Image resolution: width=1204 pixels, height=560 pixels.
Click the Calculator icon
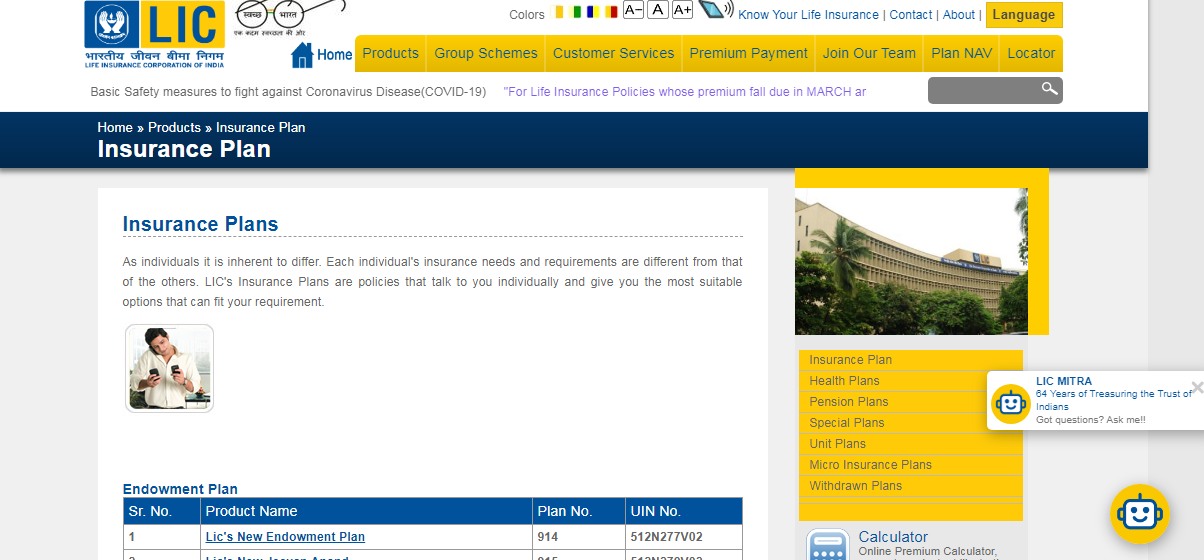pos(828,545)
